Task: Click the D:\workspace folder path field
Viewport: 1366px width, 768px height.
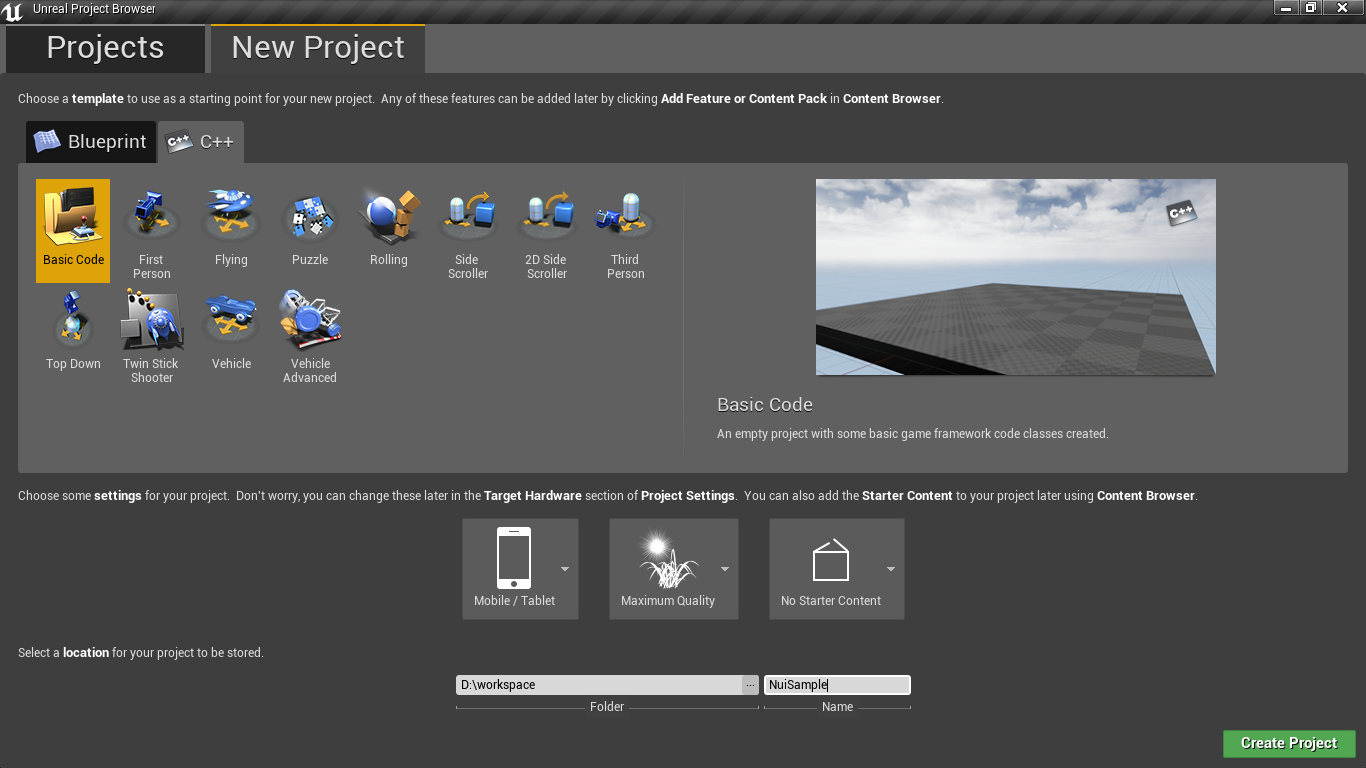Action: [x=599, y=685]
